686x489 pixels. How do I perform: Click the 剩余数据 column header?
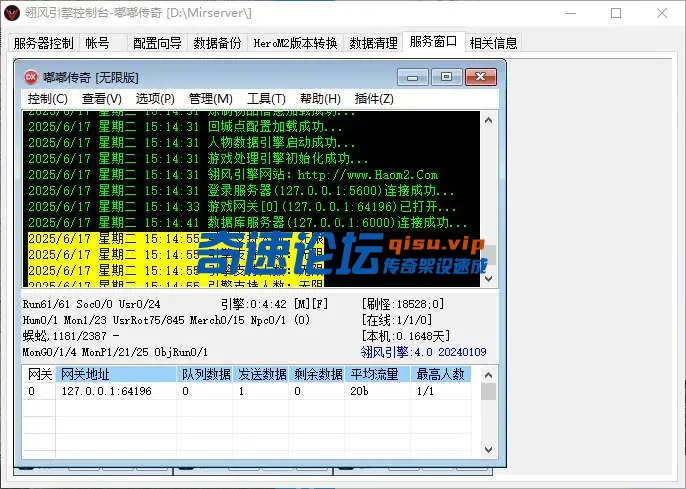318,374
